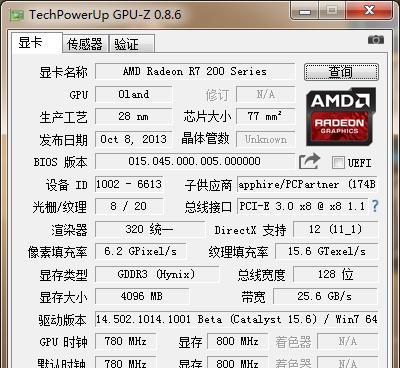Click the BIOS 版本 label
400x368 pixels.
(x=61, y=162)
